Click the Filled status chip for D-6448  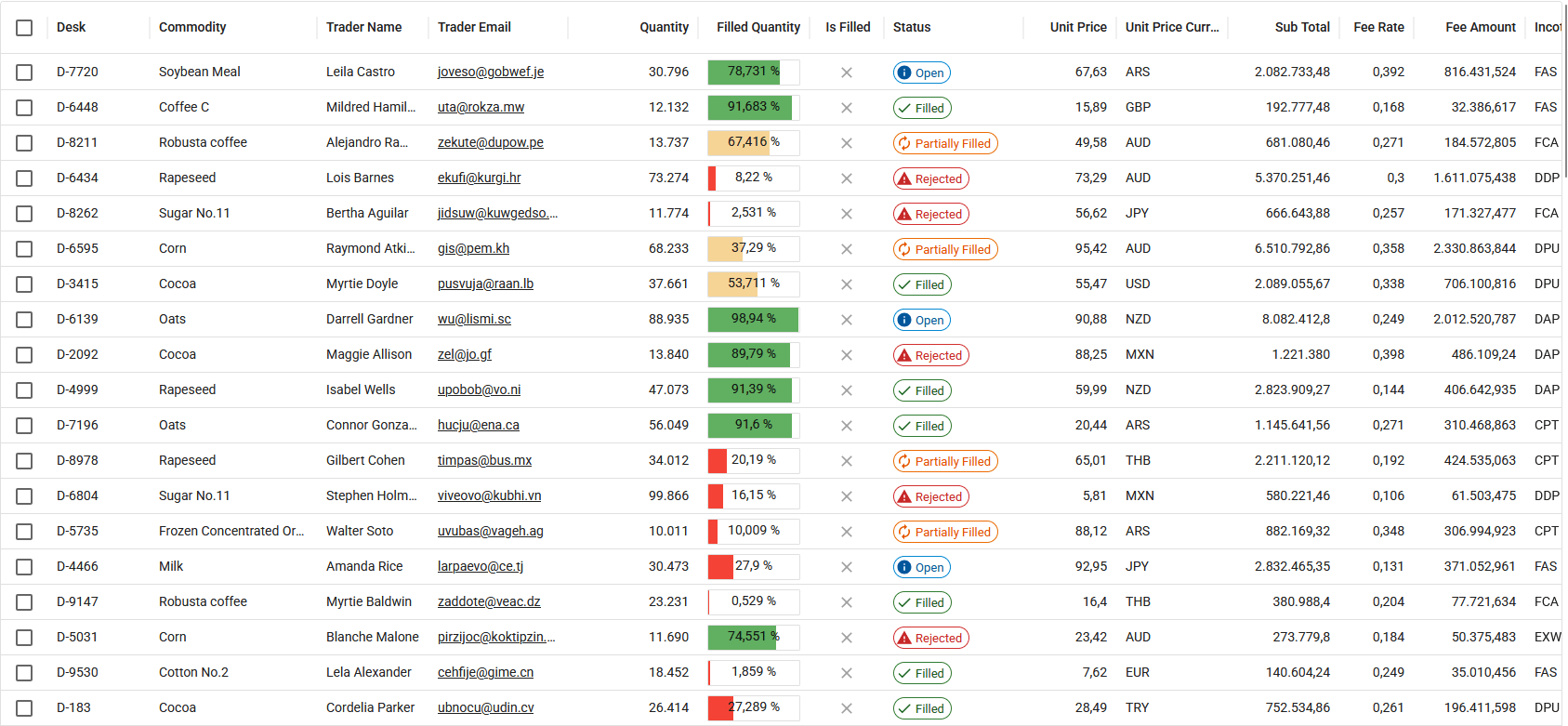tap(922, 108)
